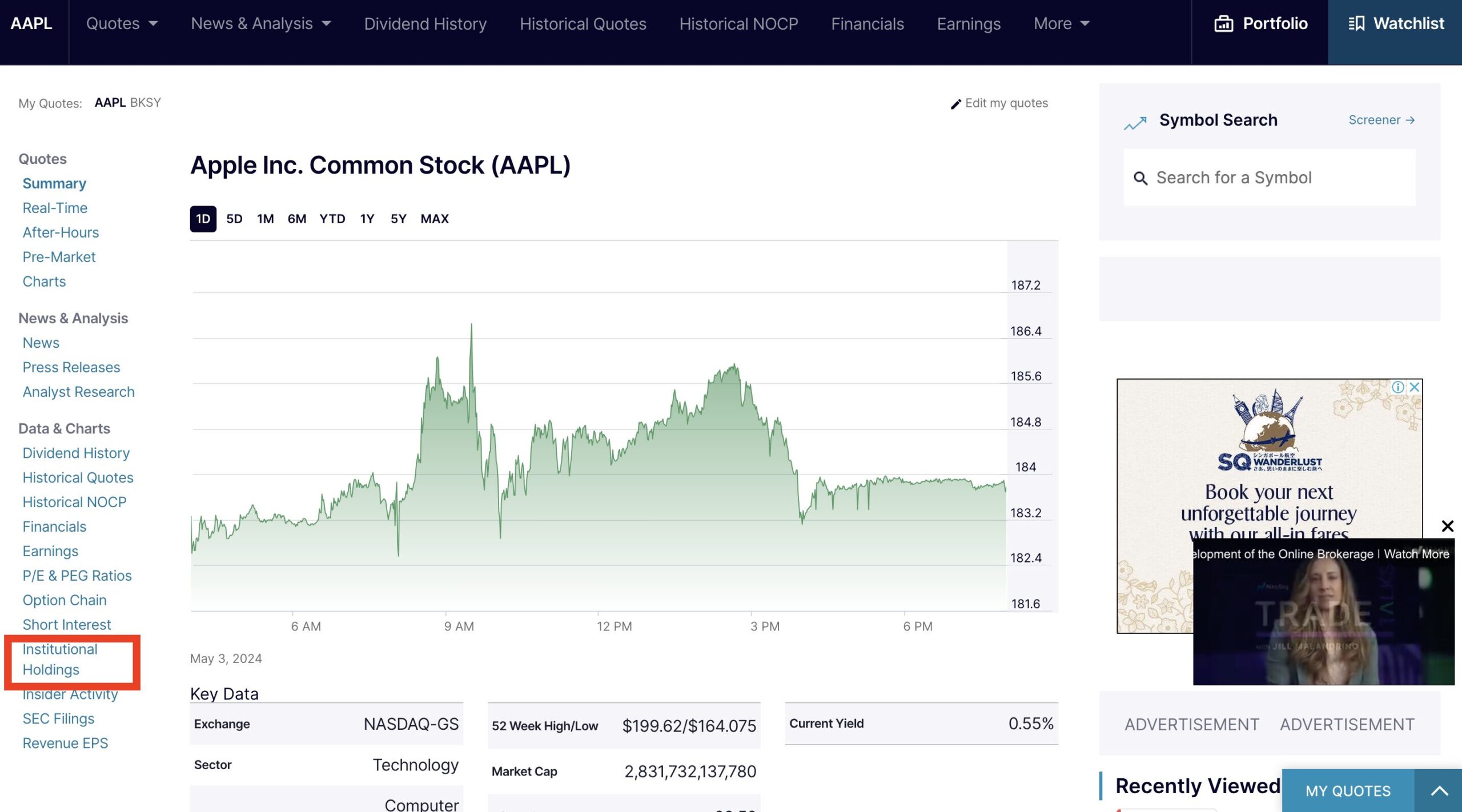
Task: Open the Screener link
Action: click(x=1381, y=120)
